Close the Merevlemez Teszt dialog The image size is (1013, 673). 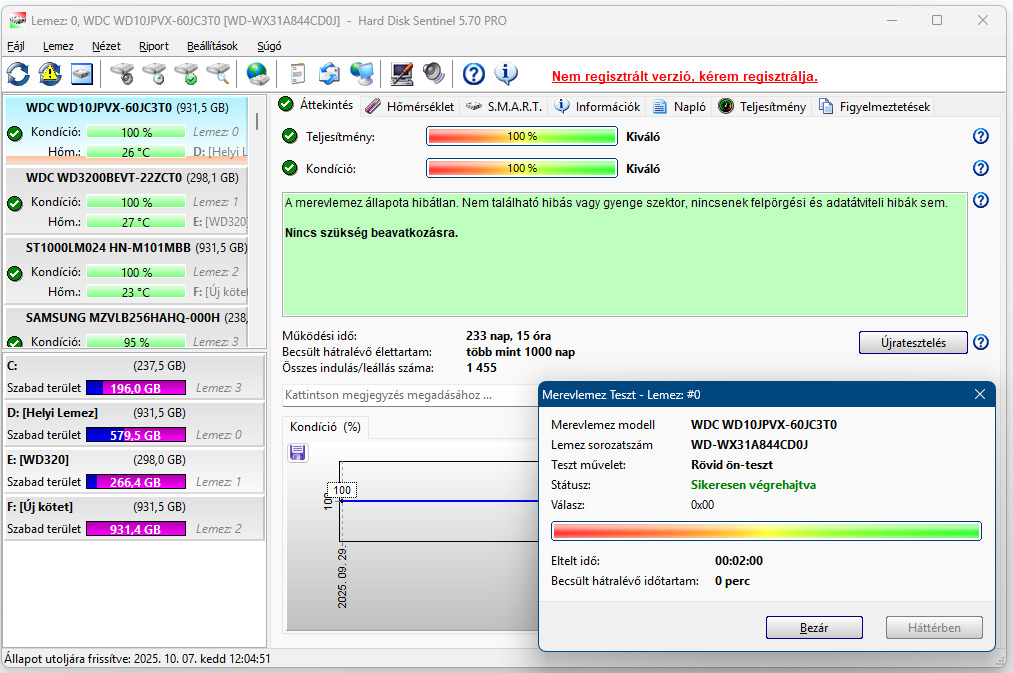pyautogui.click(x=980, y=394)
